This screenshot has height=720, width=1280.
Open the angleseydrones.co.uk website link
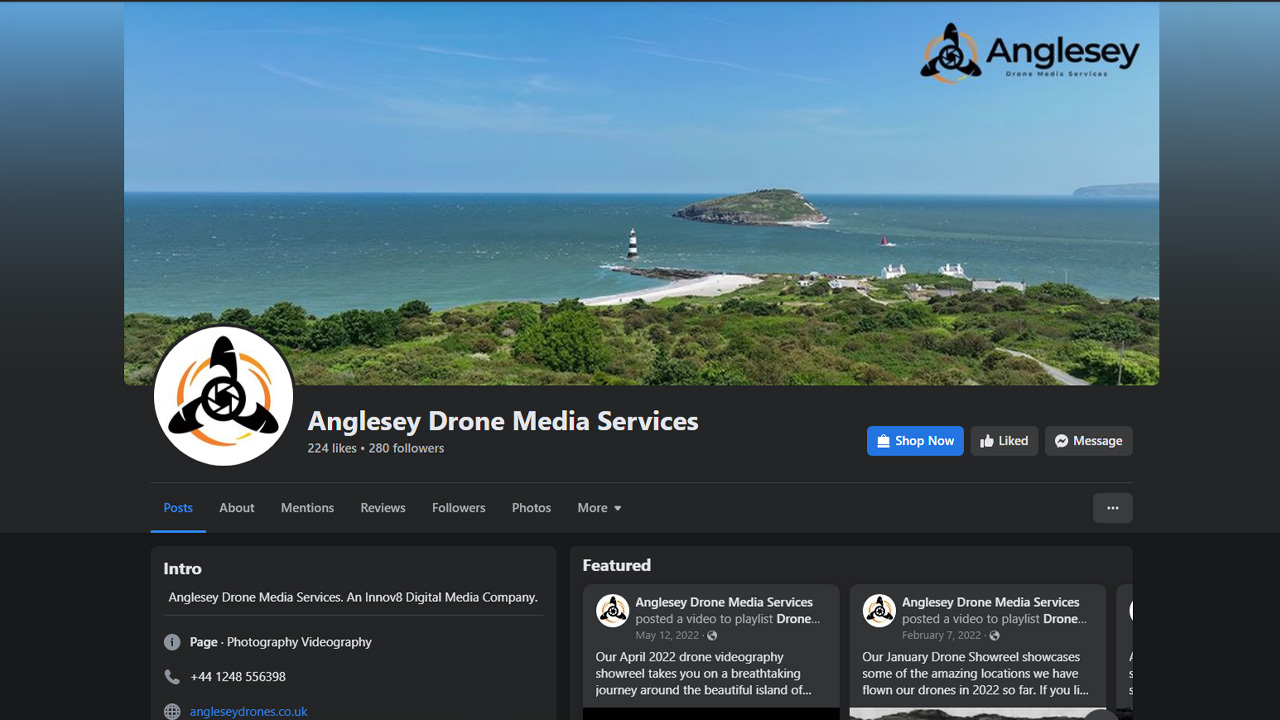[249, 712]
